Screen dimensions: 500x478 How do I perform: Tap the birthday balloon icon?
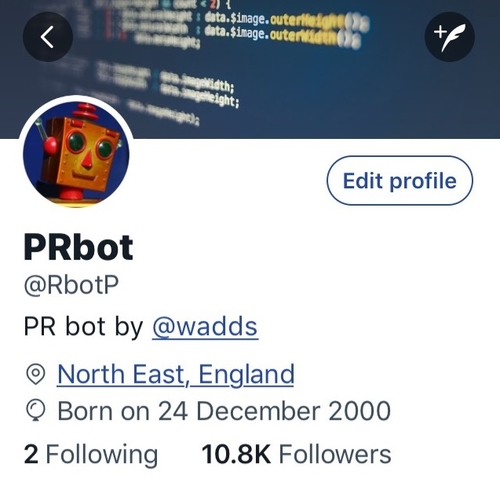tap(35, 411)
